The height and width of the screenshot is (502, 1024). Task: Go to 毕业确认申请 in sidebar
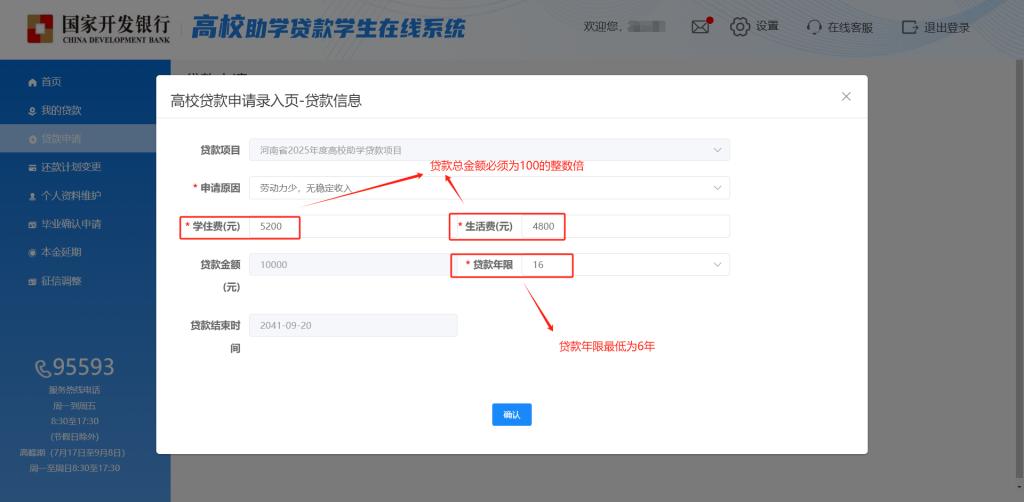70,224
